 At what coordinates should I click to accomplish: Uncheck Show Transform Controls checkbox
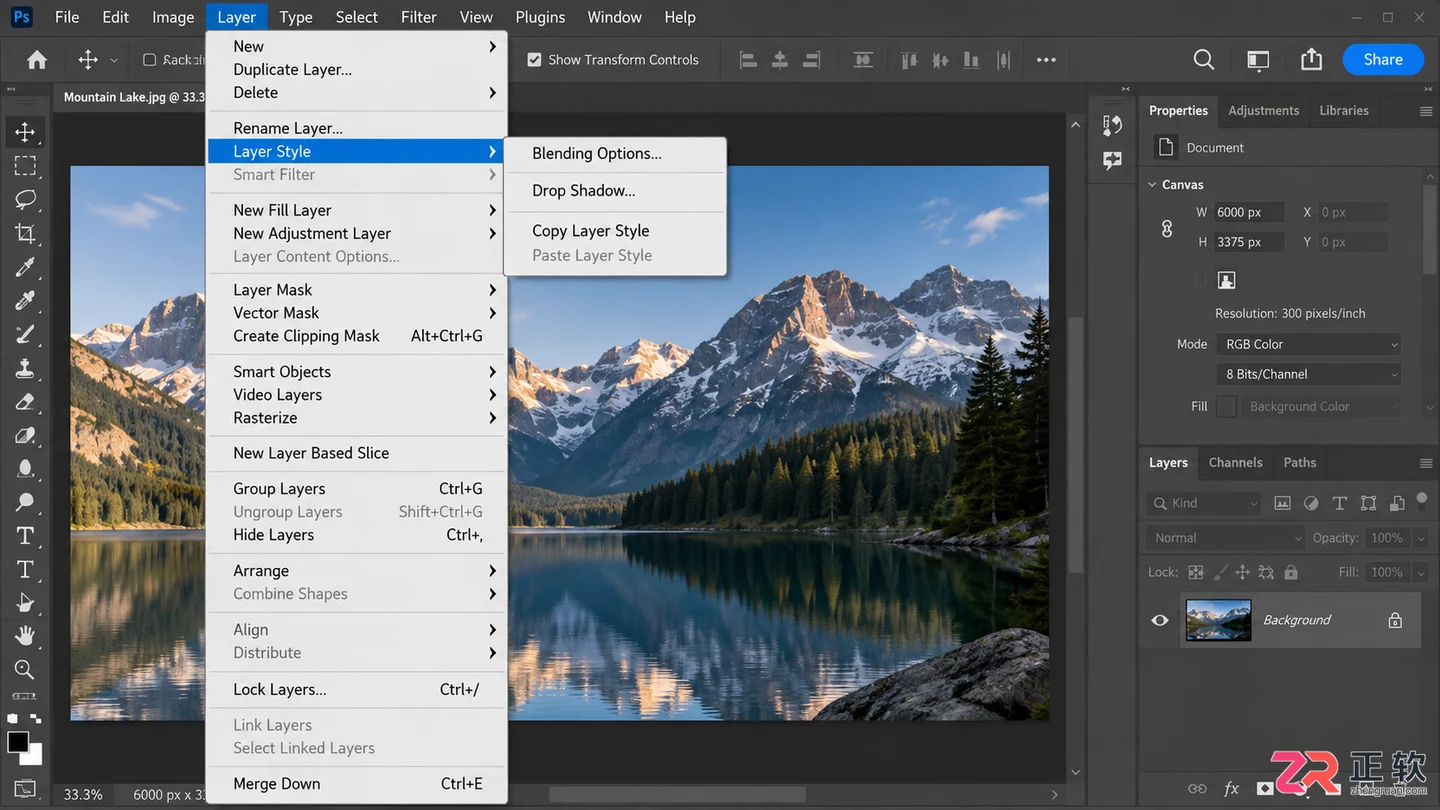pos(534,60)
